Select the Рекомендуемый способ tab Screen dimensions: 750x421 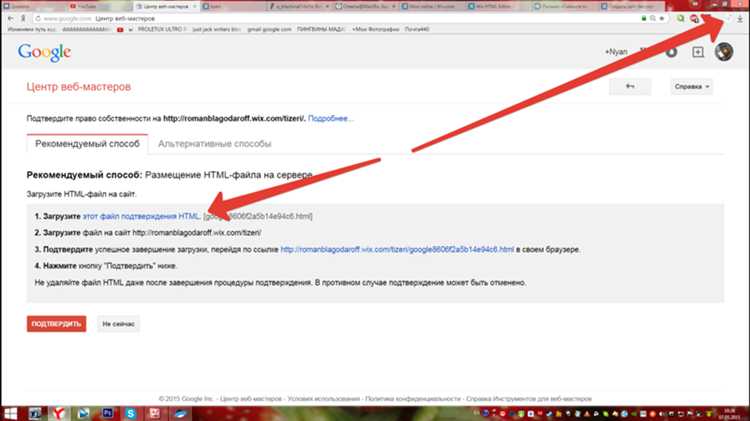tap(88, 144)
